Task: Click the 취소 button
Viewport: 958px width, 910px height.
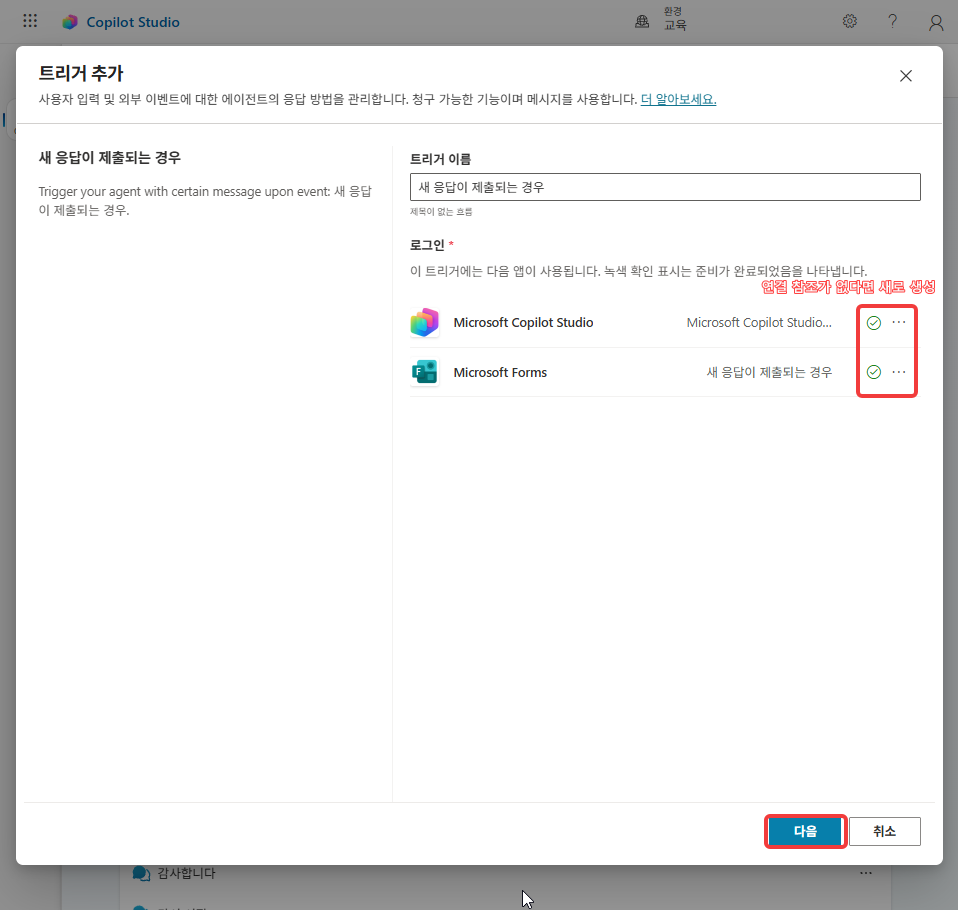Action: point(884,831)
